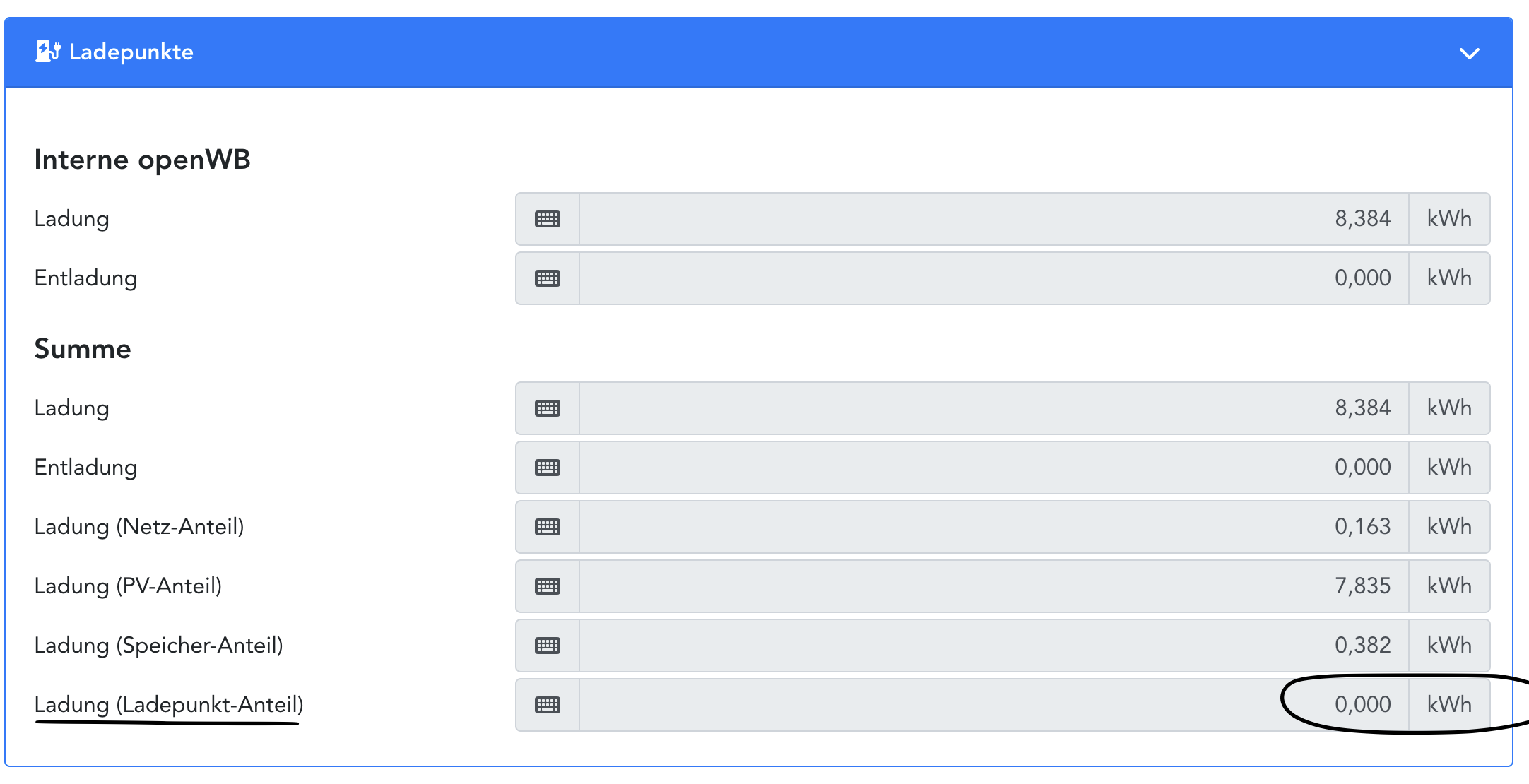Focus the Summe Ladung 8,384 field
1529x784 pixels.
pyautogui.click(x=993, y=408)
